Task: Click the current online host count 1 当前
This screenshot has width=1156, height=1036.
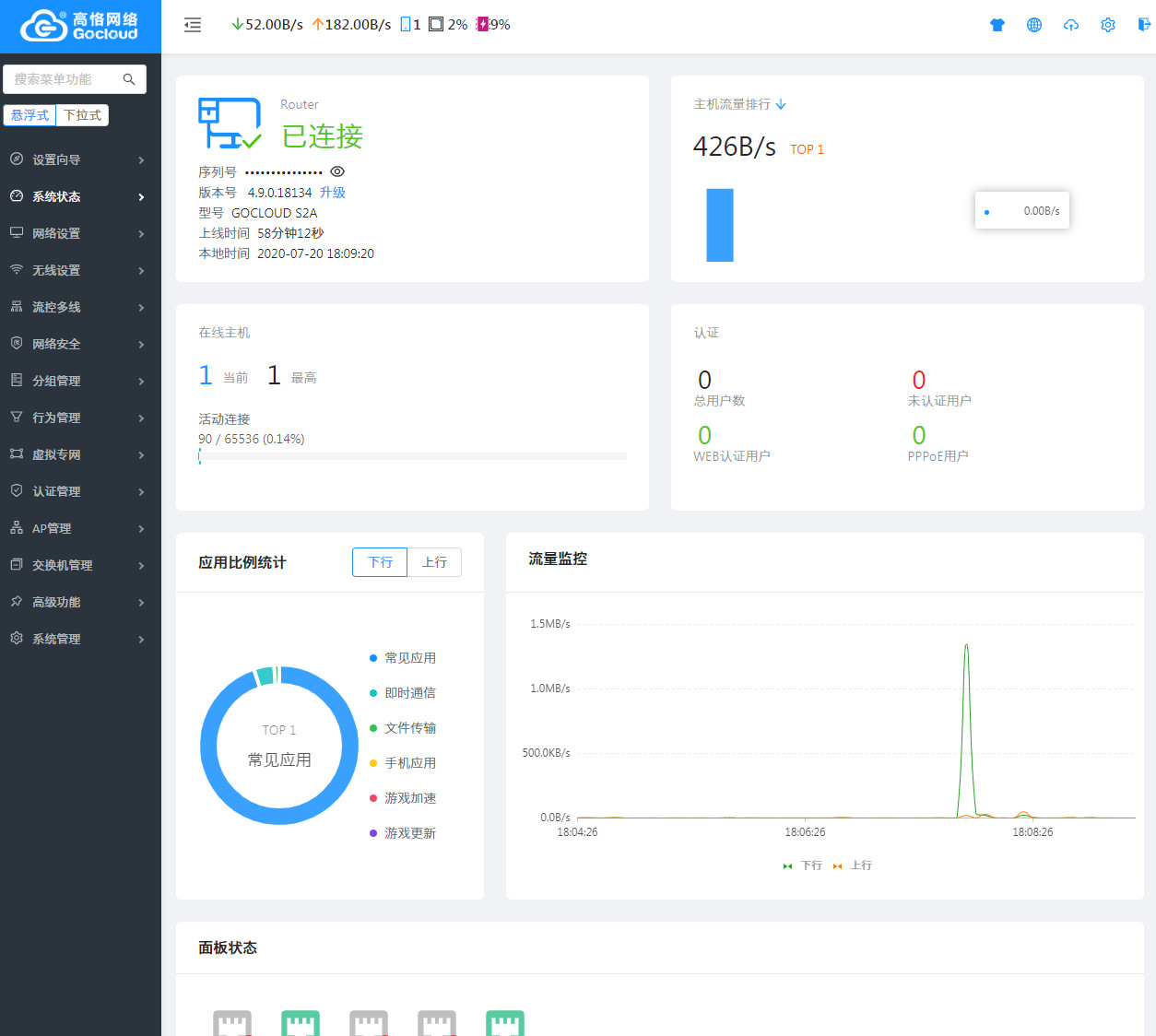Action: tap(223, 375)
